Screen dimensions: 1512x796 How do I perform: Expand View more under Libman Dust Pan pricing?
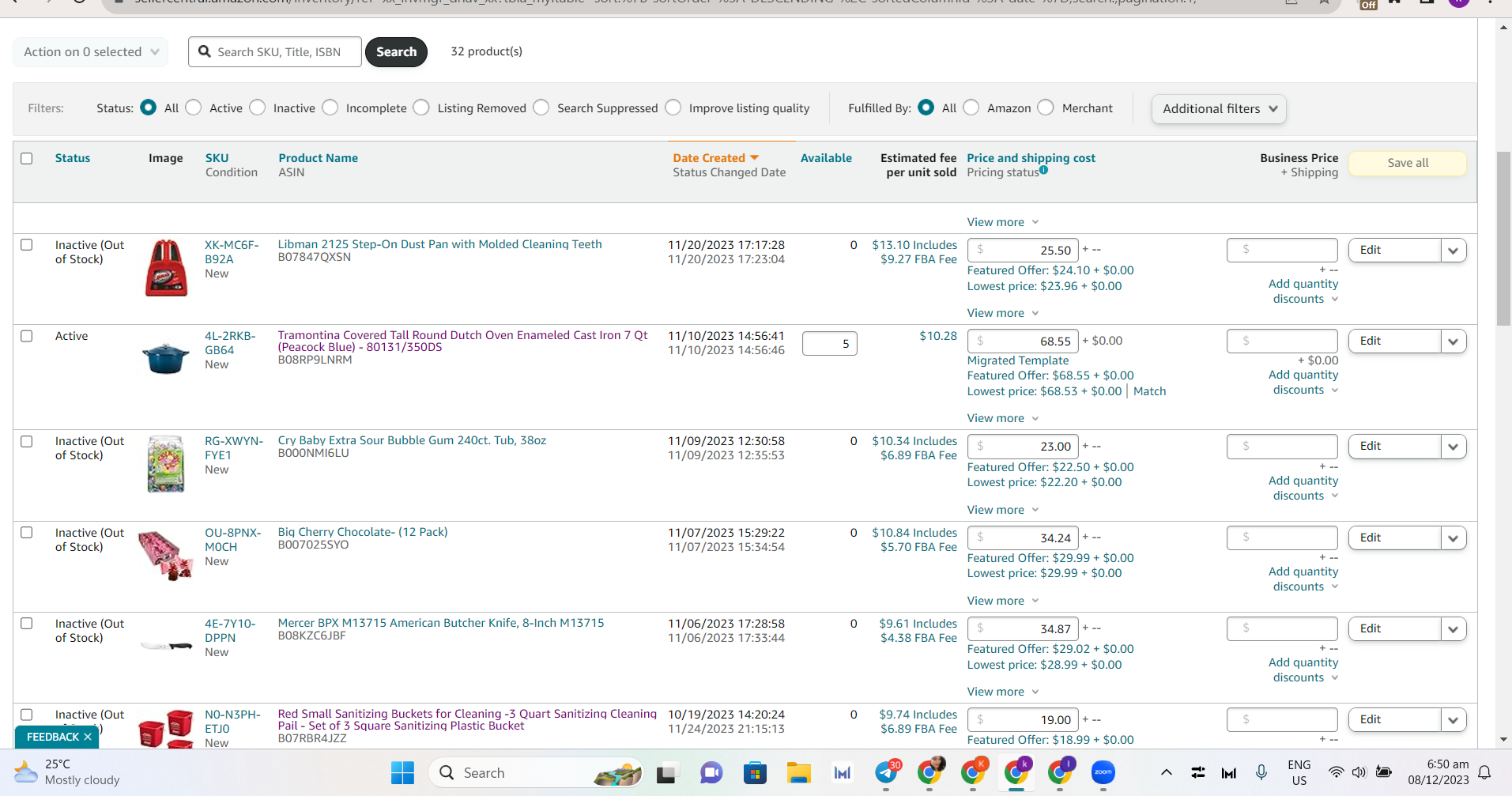[1002, 313]
